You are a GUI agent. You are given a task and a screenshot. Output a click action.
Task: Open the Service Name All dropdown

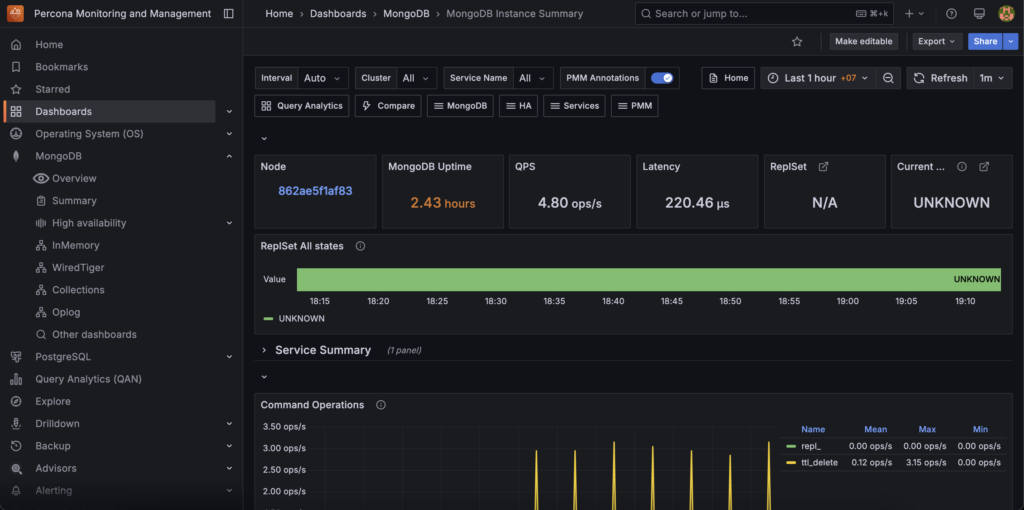[x=534, y=78]
